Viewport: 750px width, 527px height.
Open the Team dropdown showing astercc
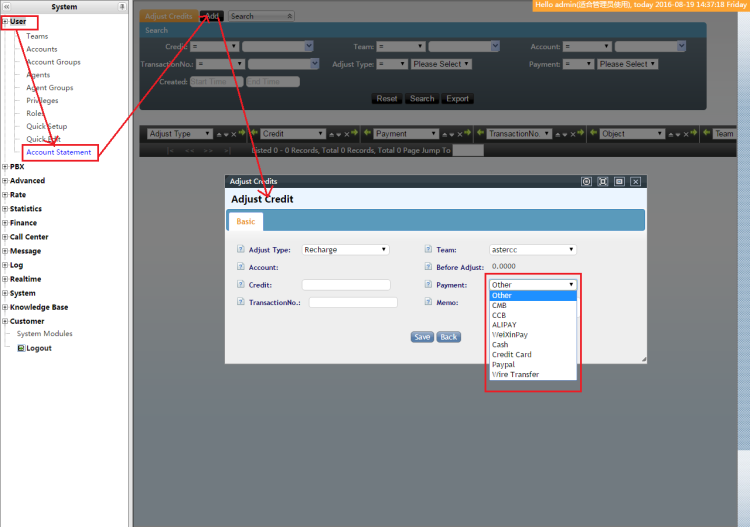[533, 250]
